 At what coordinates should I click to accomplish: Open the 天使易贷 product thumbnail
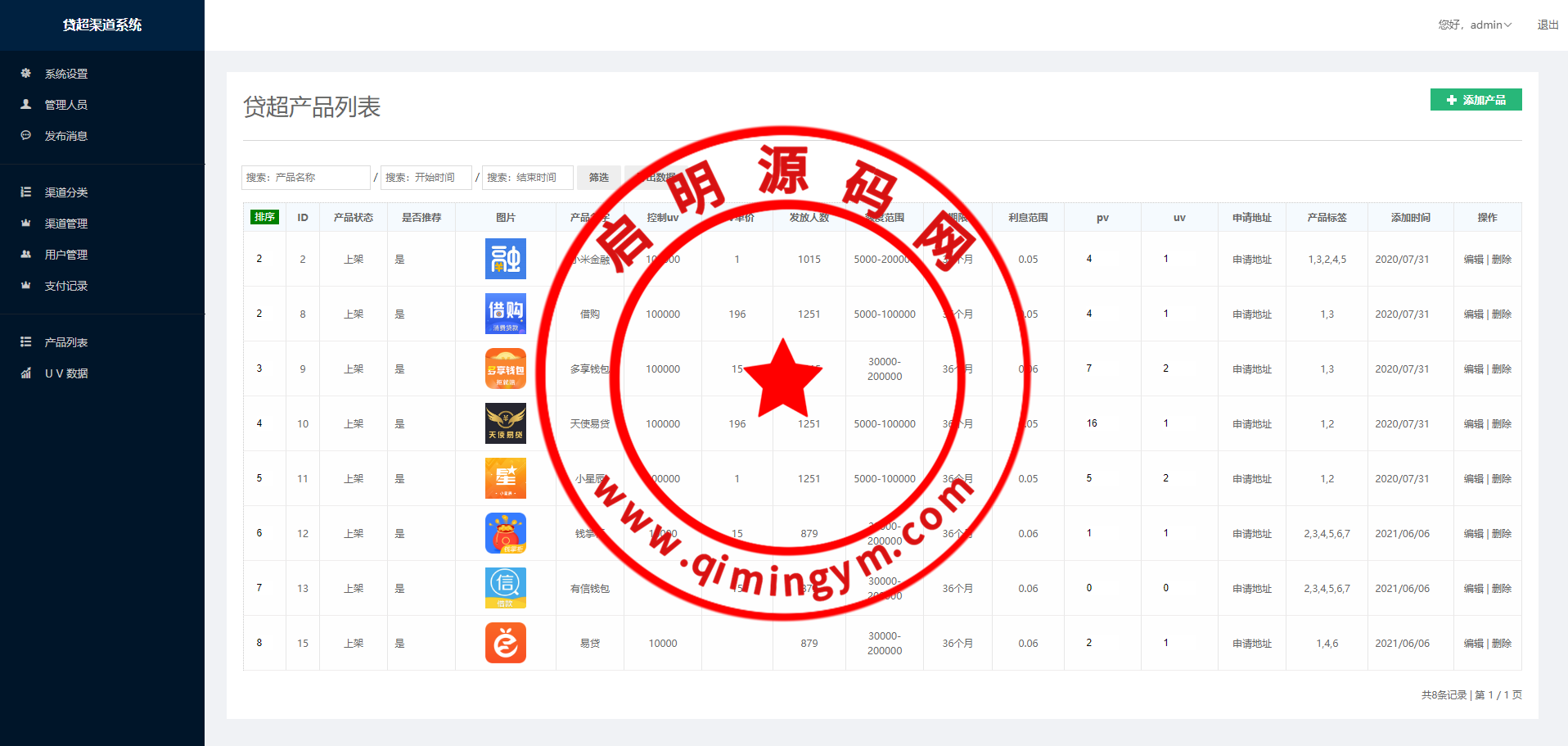coord(506,424)
